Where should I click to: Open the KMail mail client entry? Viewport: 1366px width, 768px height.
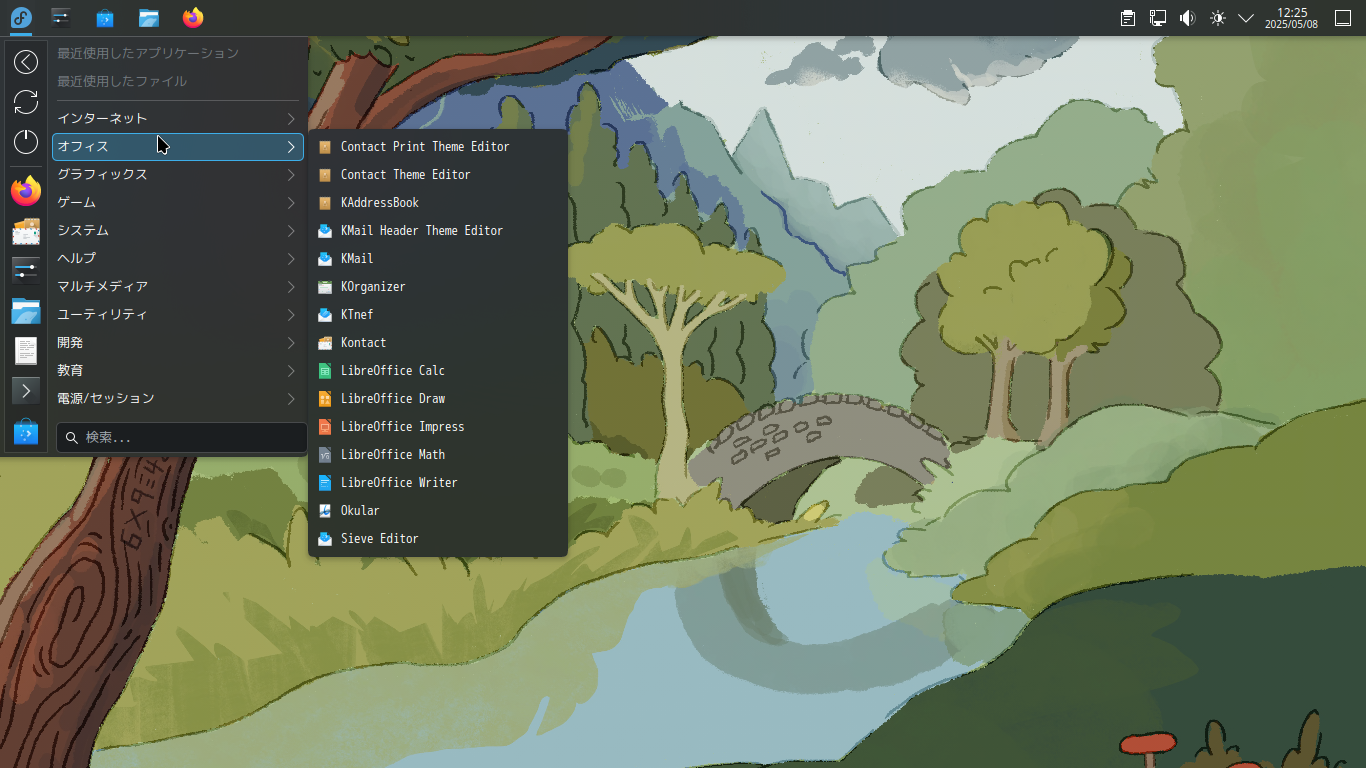pos(438,259)
